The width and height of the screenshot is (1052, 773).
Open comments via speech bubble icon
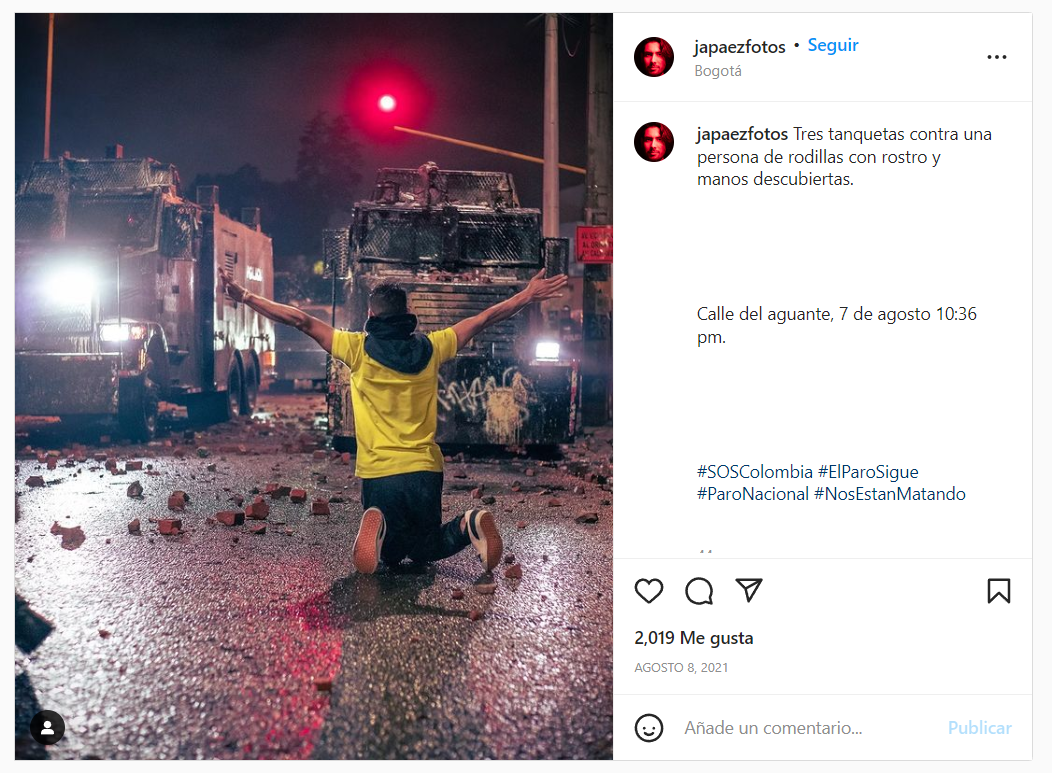click(699, 591)
